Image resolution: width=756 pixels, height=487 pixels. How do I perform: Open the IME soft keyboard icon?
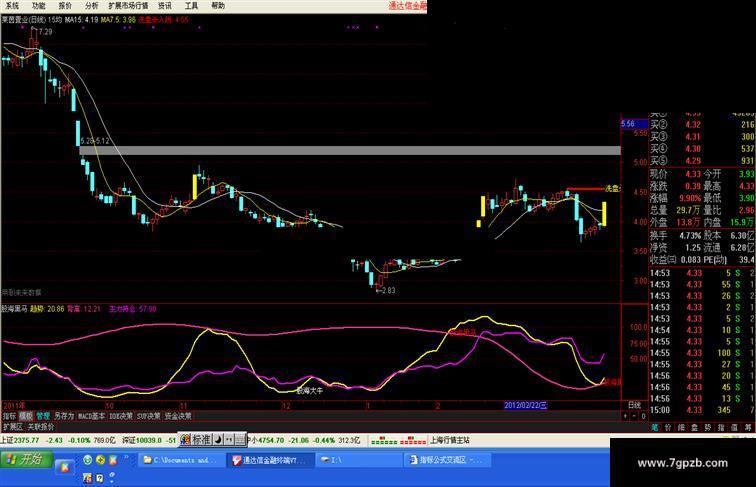(x=240, y=440)
